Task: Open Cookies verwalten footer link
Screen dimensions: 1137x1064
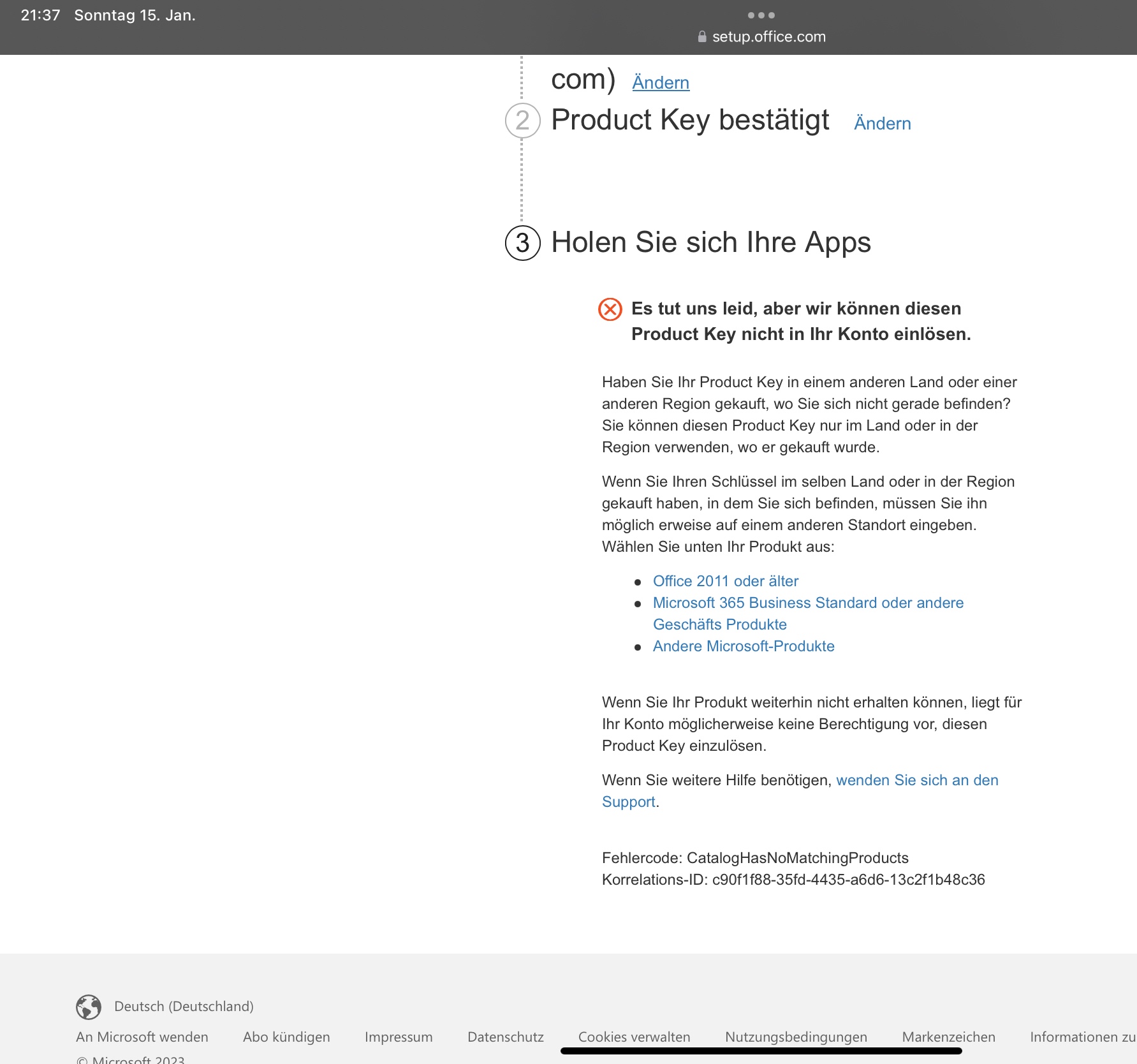Action: pos(635,1037)
